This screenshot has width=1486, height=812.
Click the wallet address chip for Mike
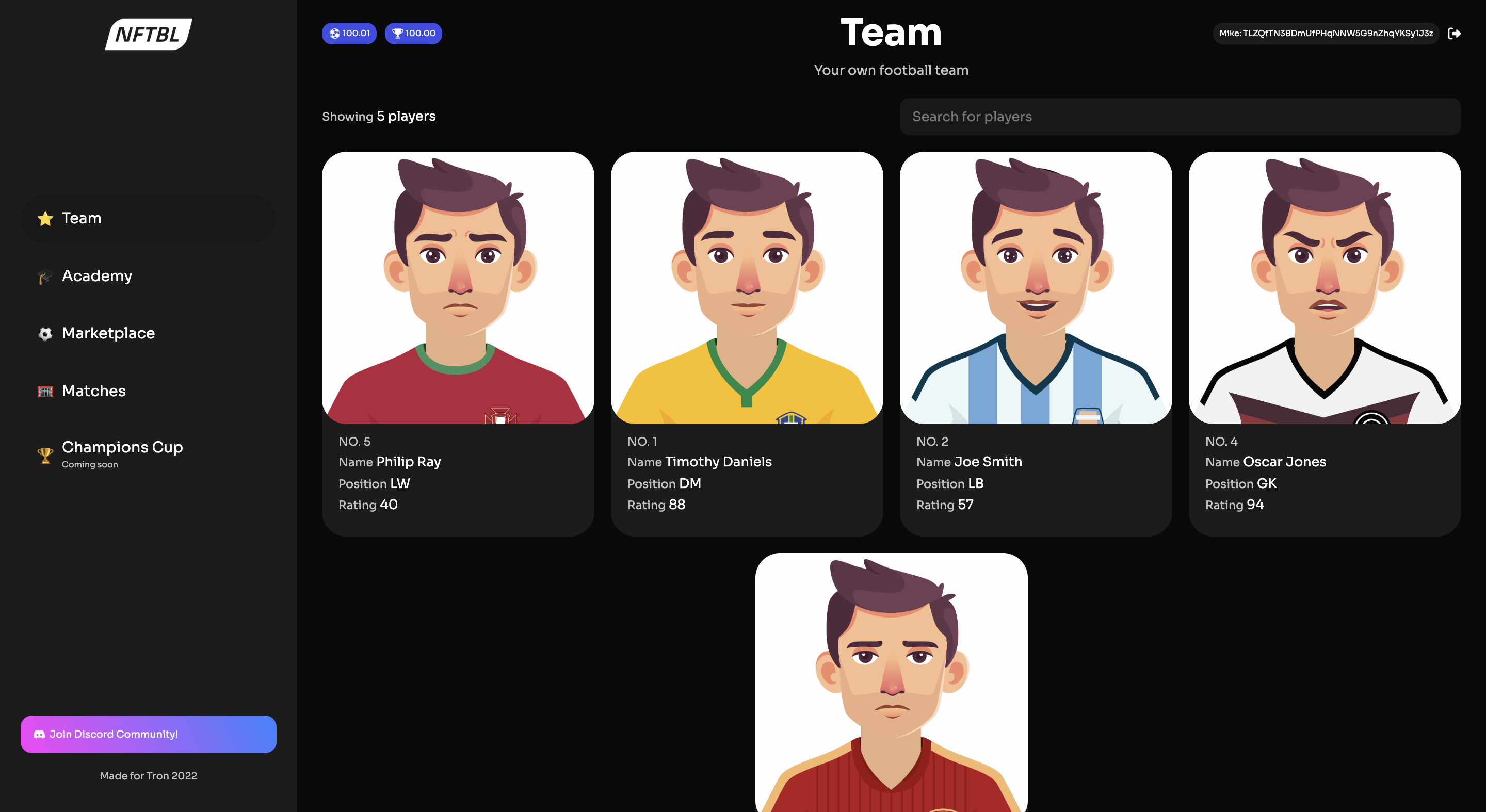[1325, 33]
